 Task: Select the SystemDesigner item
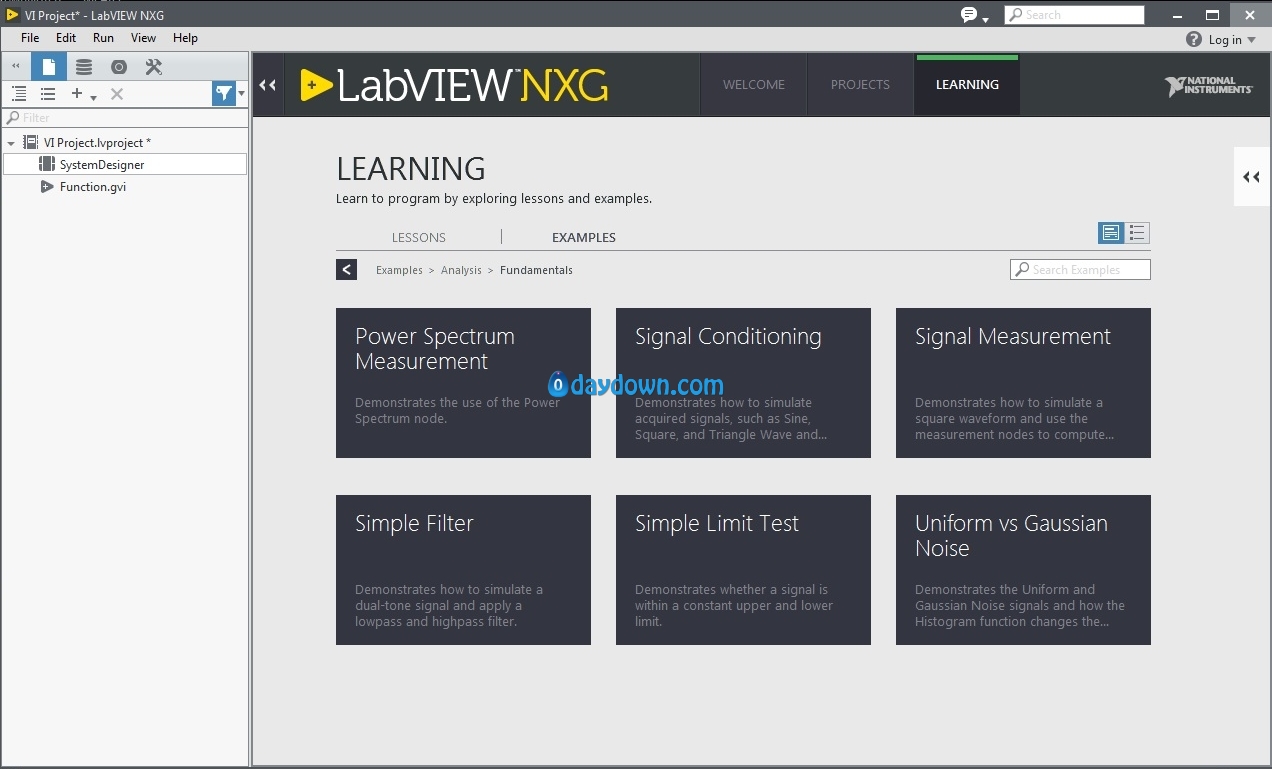(125, 164)
